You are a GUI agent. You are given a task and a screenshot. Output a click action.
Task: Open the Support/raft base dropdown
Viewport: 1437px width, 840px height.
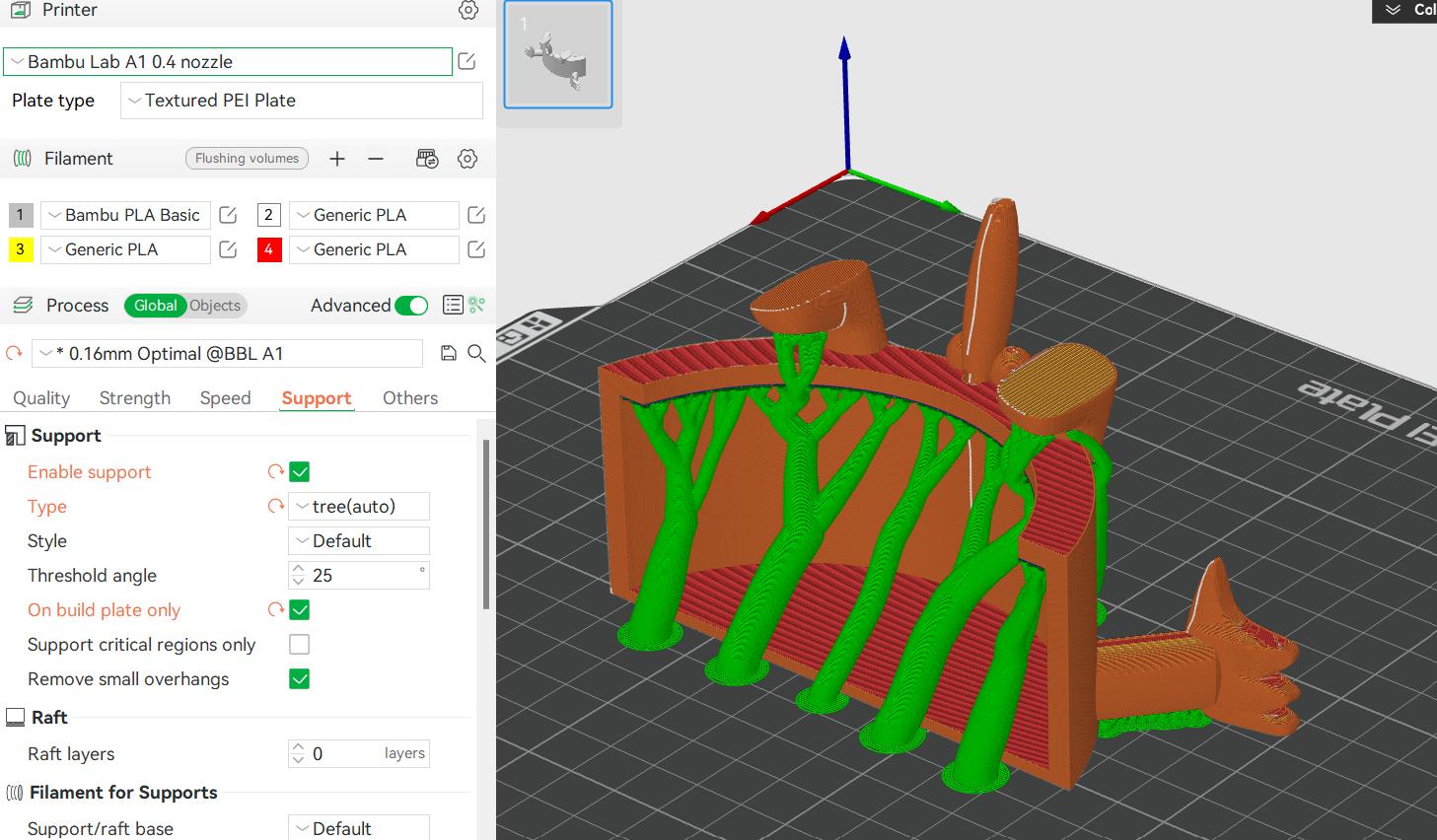point(359,828)
